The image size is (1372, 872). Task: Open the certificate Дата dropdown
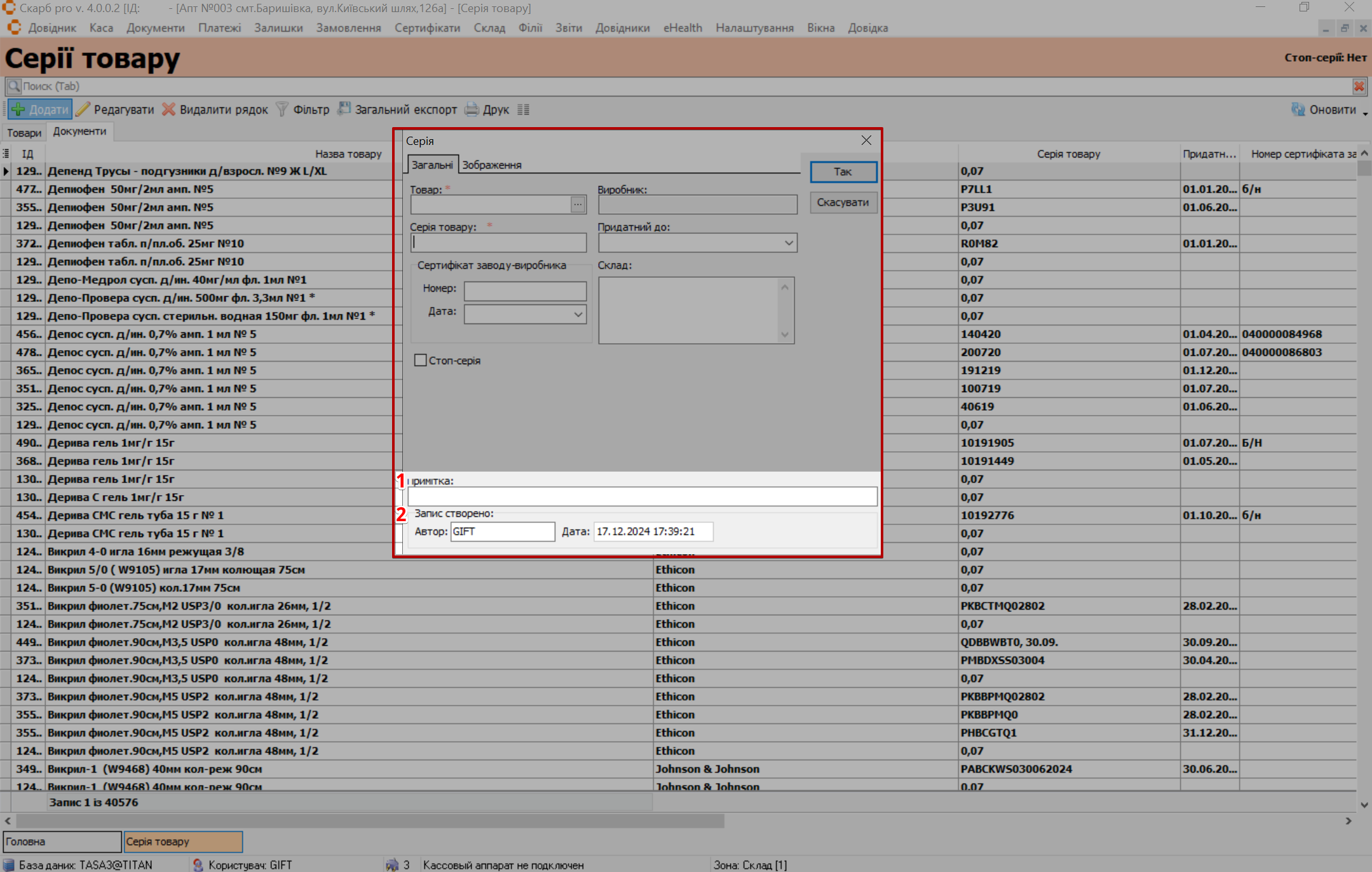[578, 314]
